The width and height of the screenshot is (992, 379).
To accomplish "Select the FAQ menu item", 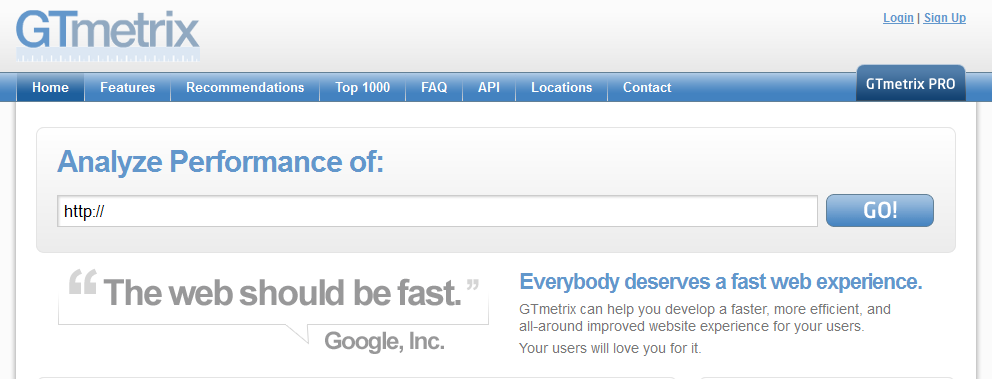I will pyautogui.click(x=434, y=87).
